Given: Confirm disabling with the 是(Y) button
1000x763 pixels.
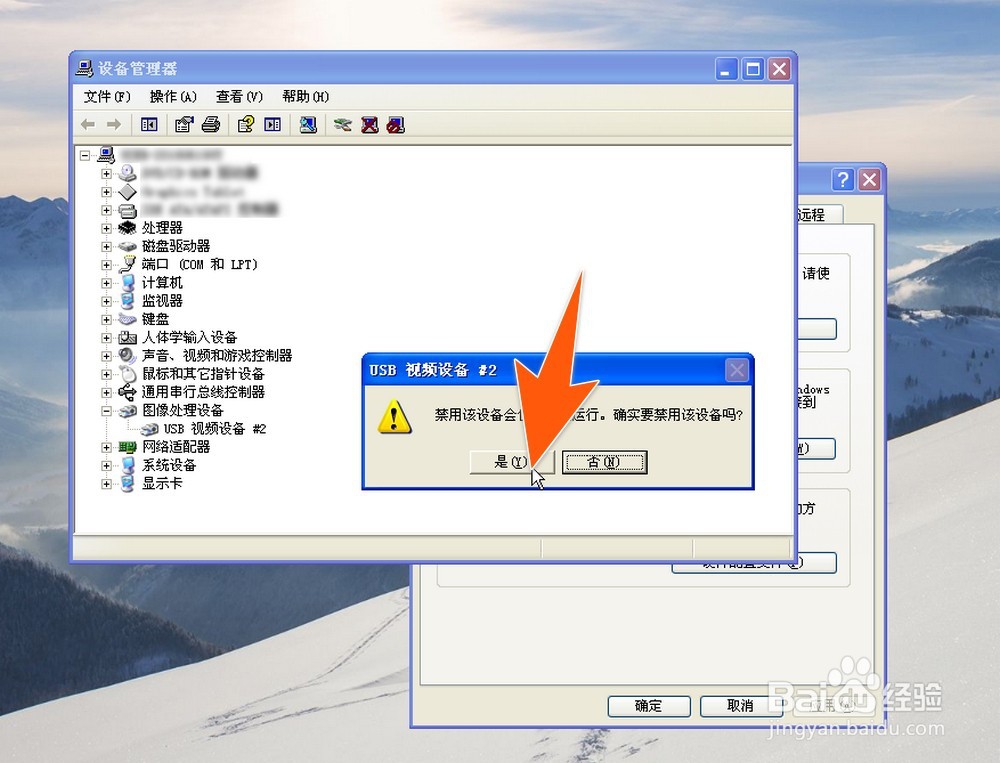Looking at the screenshot, I should [x=512, y=462].
